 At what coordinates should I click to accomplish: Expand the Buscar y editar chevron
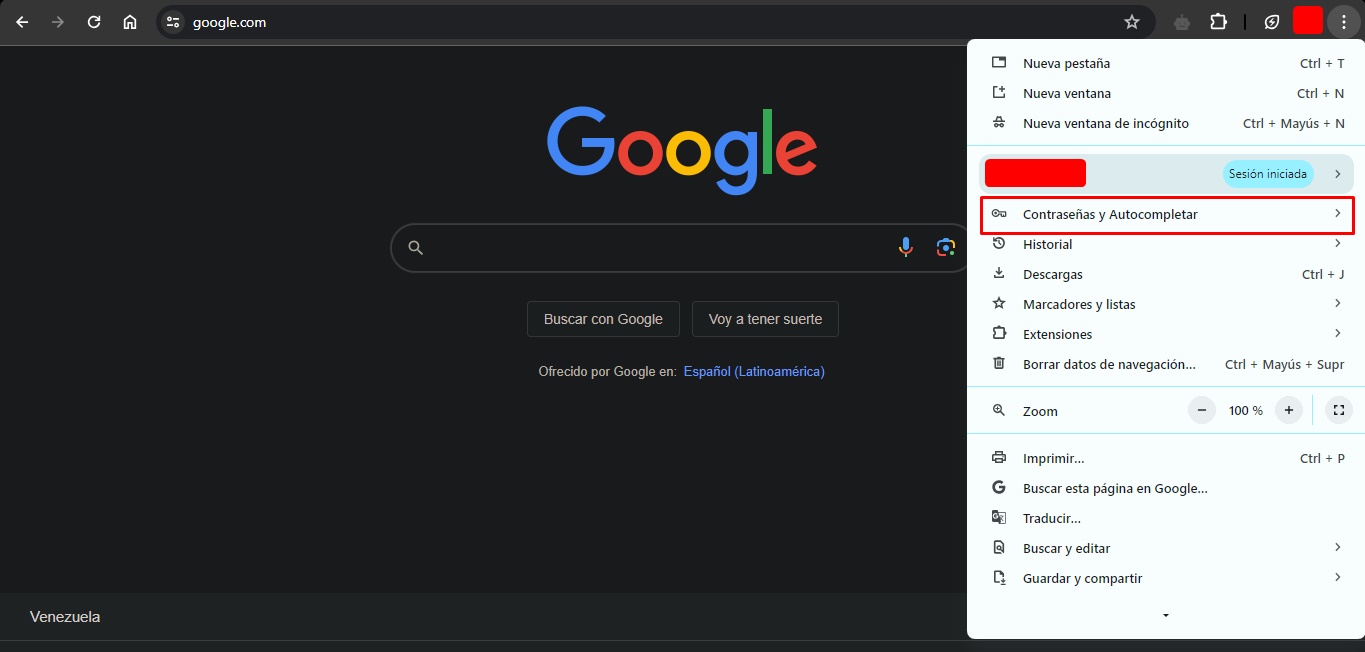(x=1337, y=547)
